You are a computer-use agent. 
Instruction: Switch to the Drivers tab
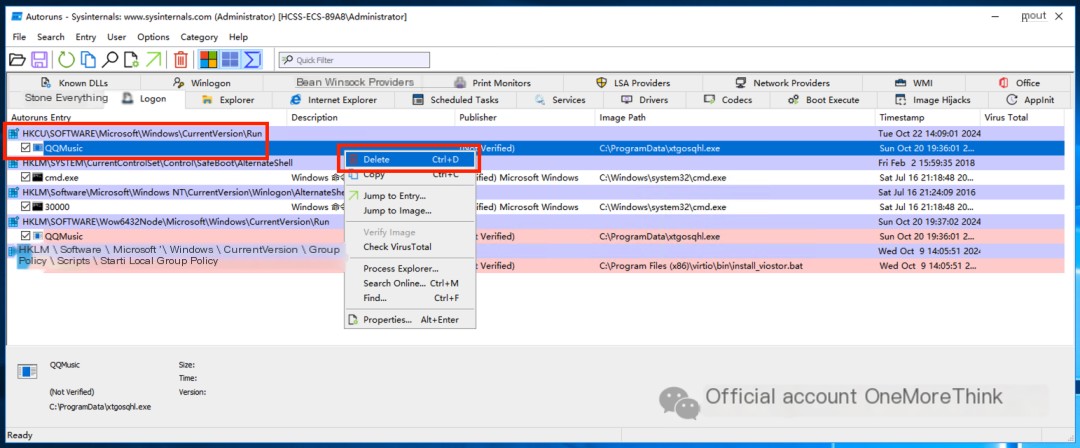[x=645, y=100]
